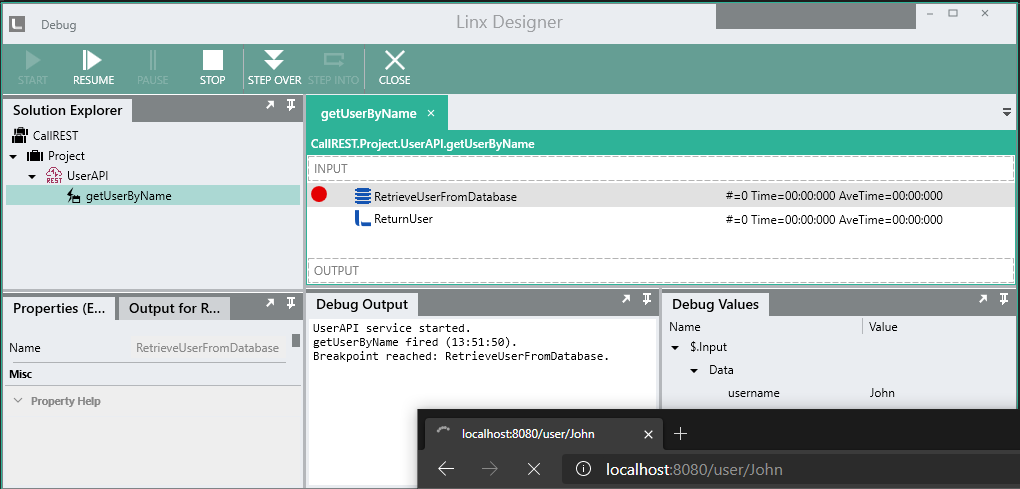The width and height of the screenshot is (1020, 489).
Task: Pin the Debug Values panel
Action: point(1005,298)
